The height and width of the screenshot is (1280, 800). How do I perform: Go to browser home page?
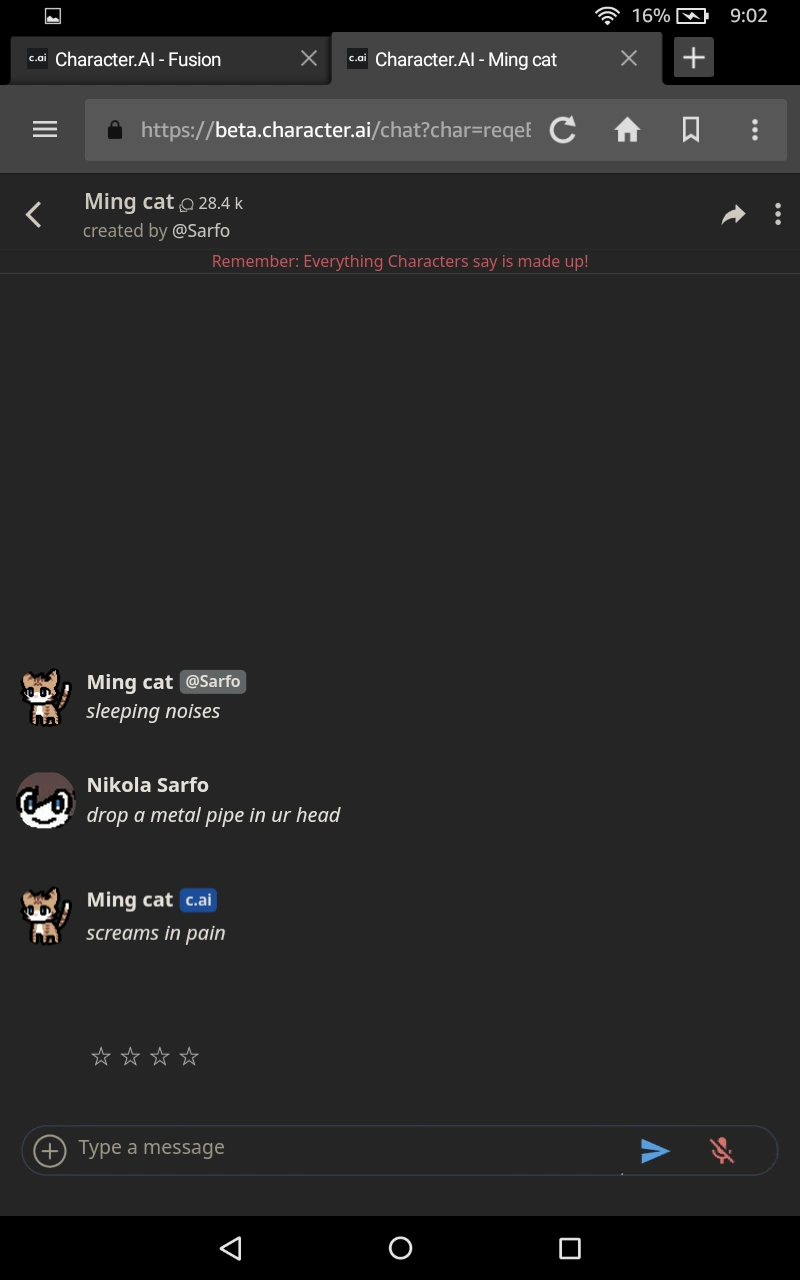[627, 129]
